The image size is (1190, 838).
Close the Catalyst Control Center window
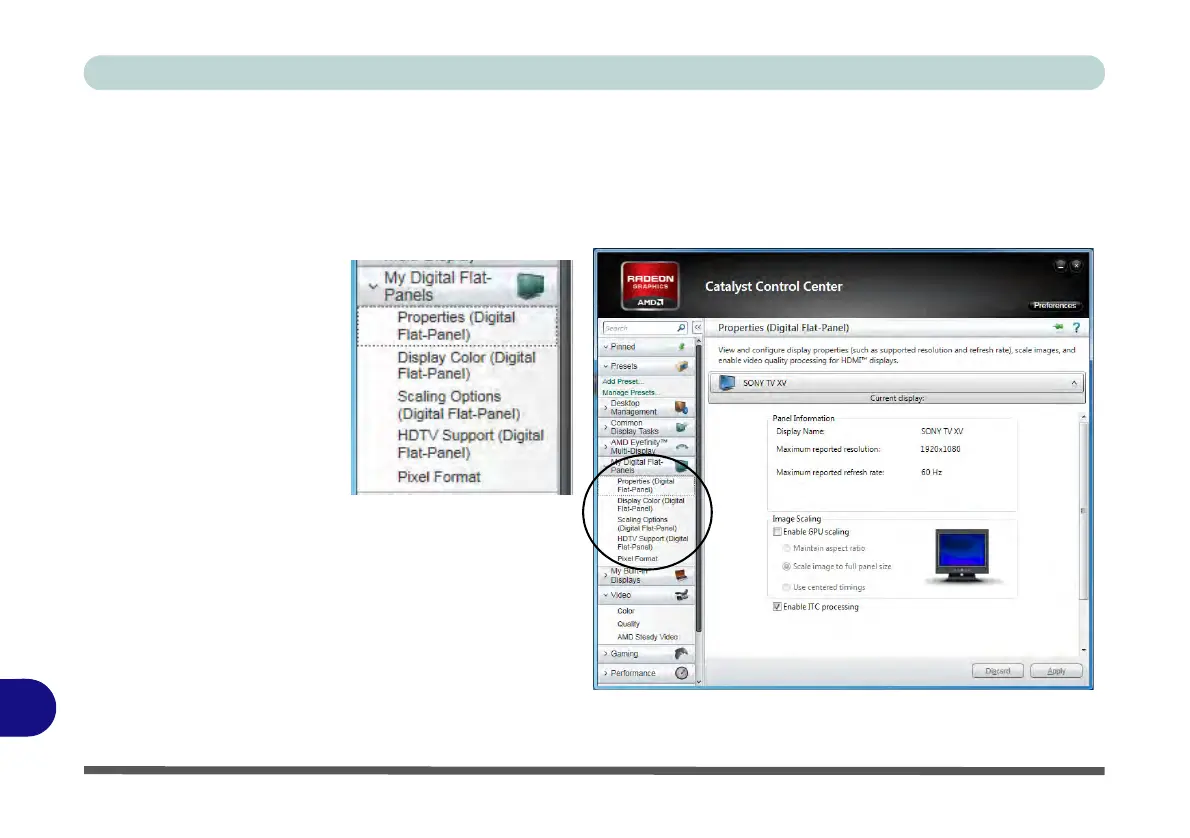point(1076,265)
